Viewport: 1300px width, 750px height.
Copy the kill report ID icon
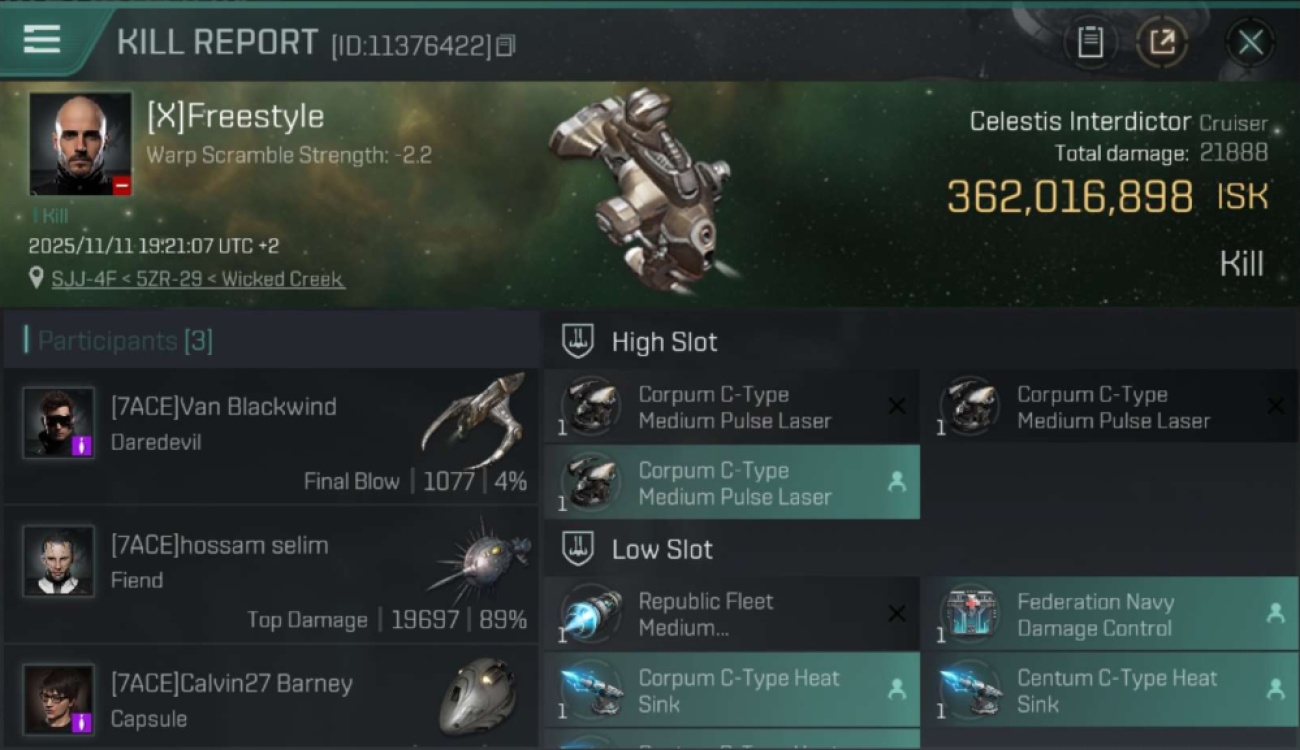[x=506, y=45]
